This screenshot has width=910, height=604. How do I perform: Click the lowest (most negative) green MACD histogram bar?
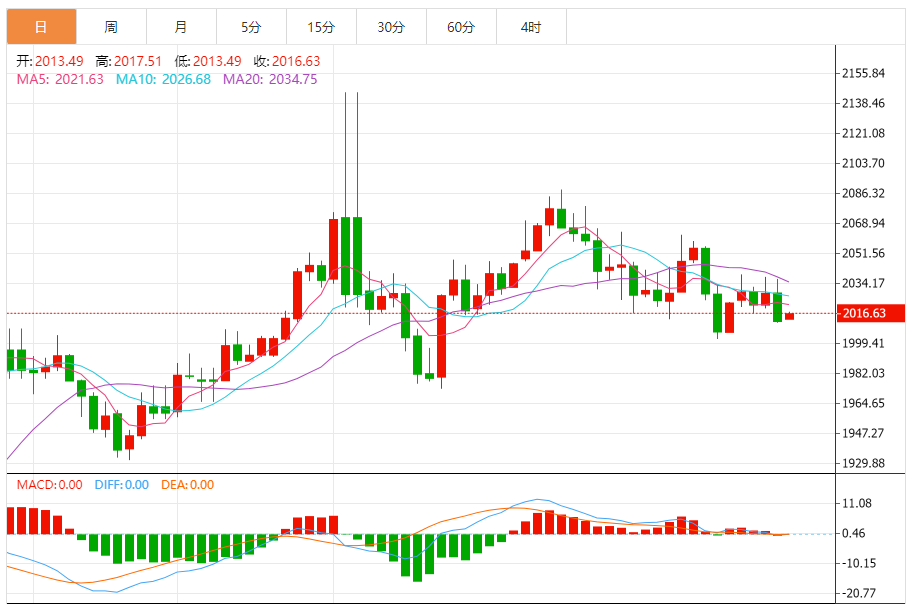click(x=417, y=558)
